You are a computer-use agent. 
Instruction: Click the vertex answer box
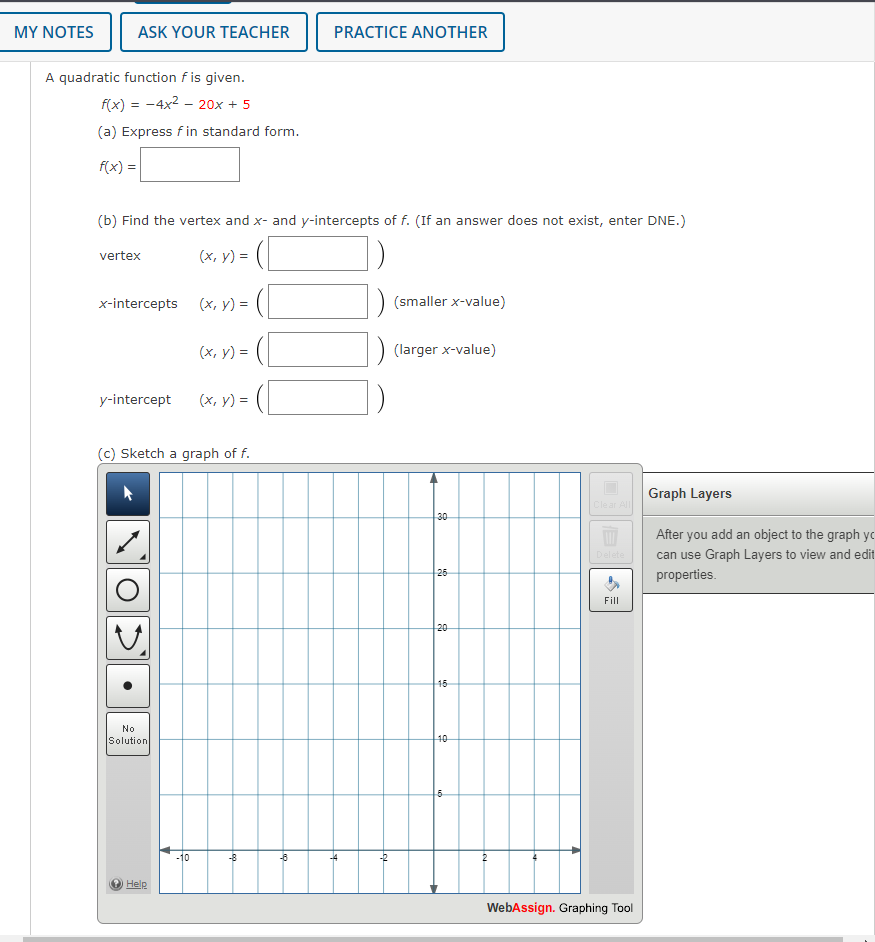317,253
